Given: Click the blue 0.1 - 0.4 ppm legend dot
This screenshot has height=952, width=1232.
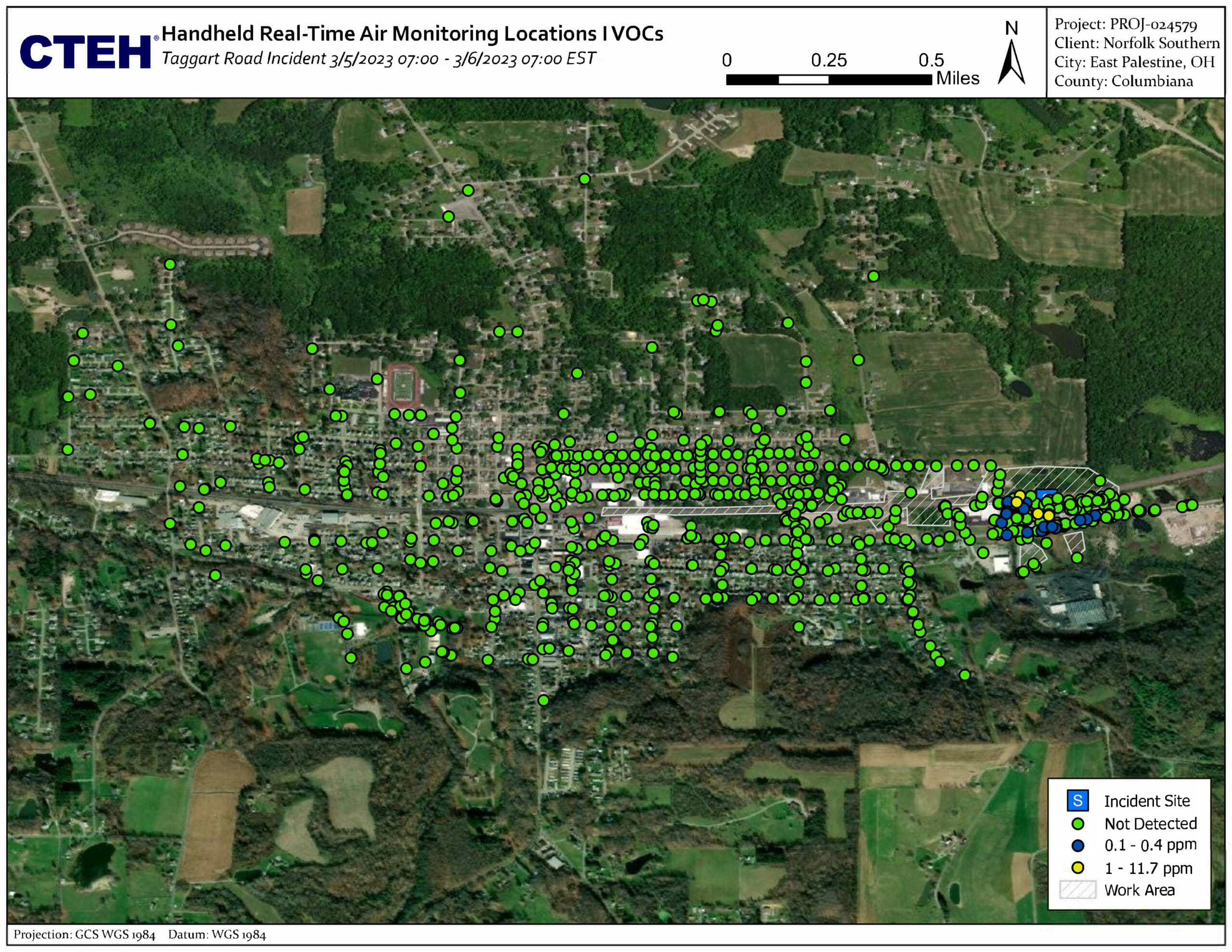Looking at the screenshot, I should tap(1078, 845).
